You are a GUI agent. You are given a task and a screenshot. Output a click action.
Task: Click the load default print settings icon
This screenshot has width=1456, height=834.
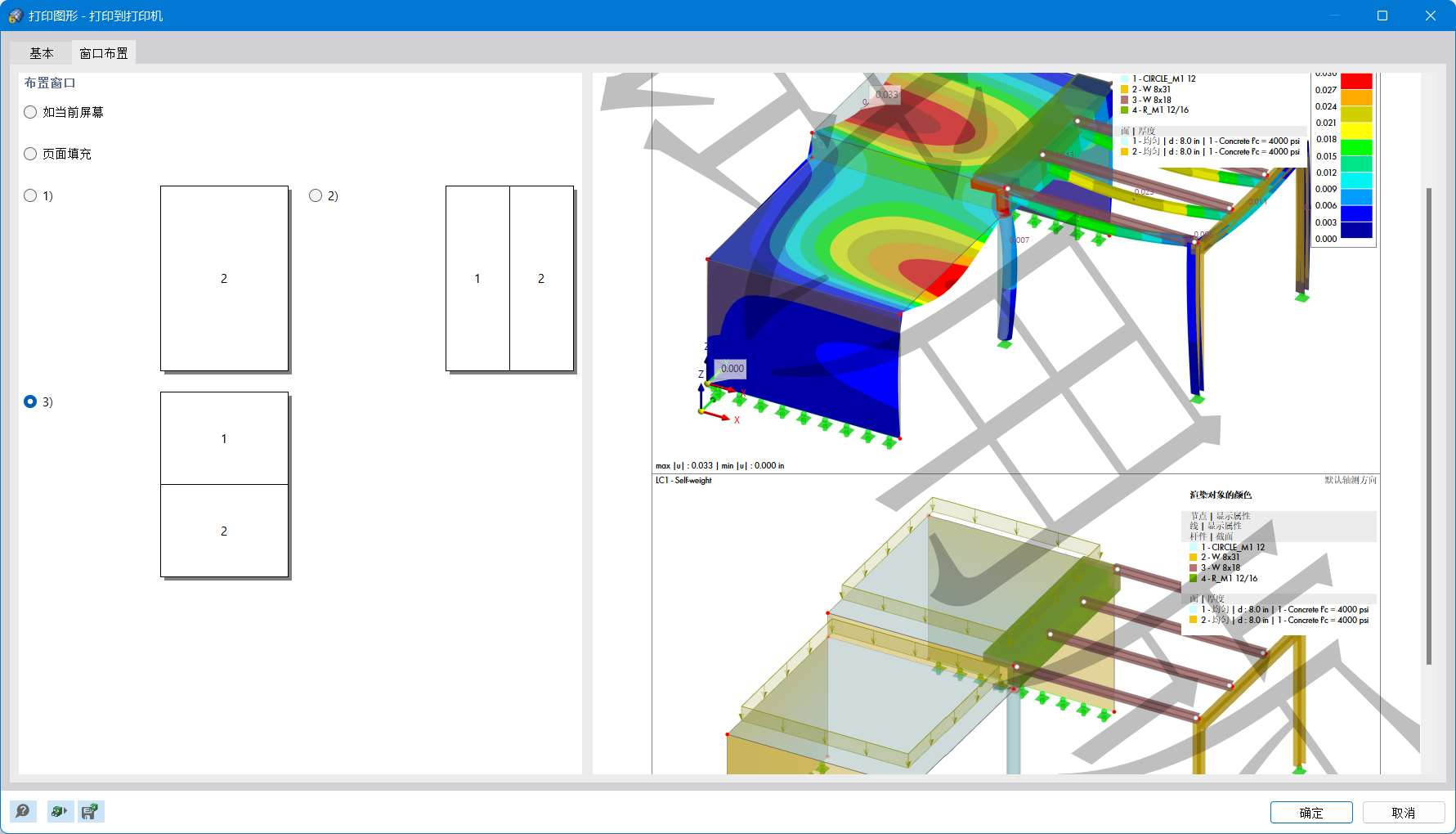(x=60, y=811)
